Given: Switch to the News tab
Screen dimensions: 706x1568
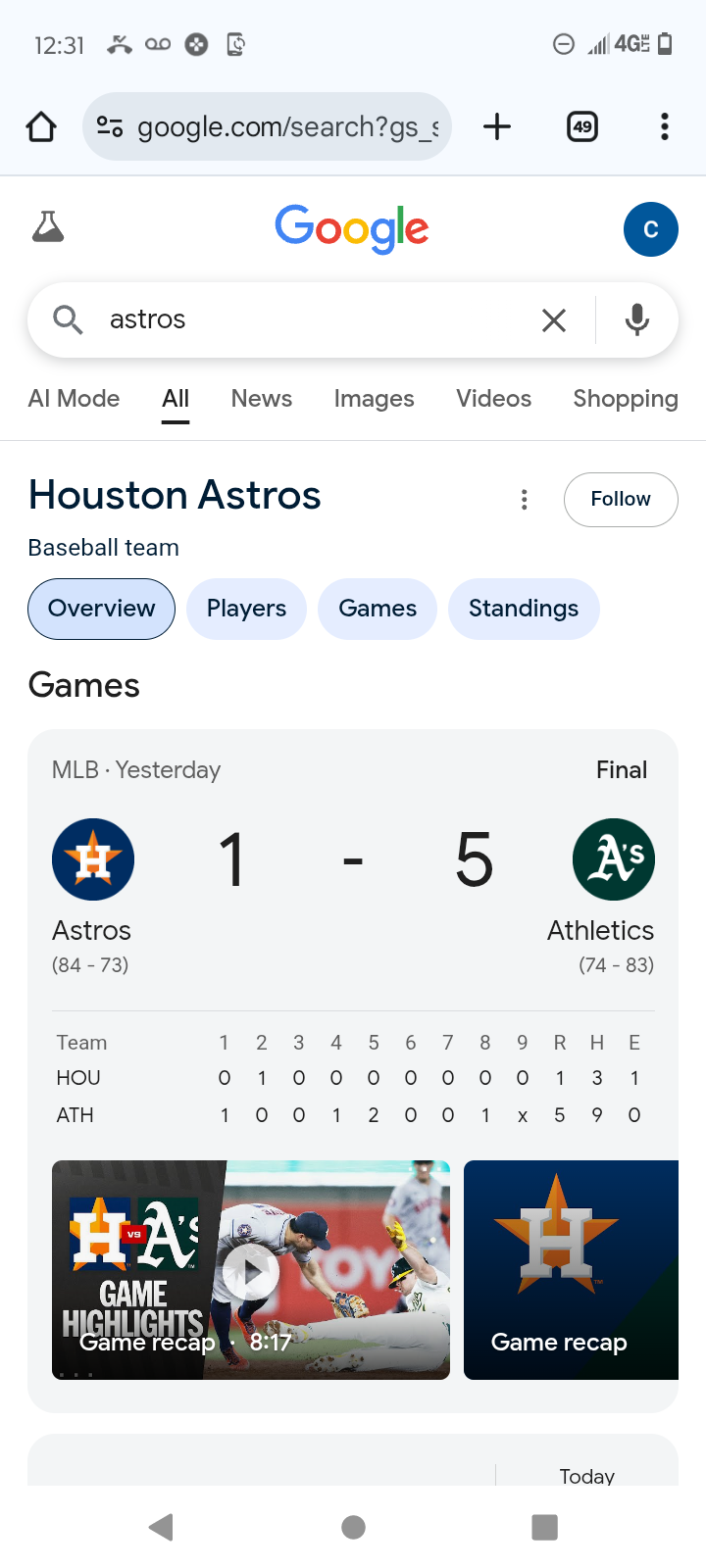Looking at the screenshot, I should [262, 399].
